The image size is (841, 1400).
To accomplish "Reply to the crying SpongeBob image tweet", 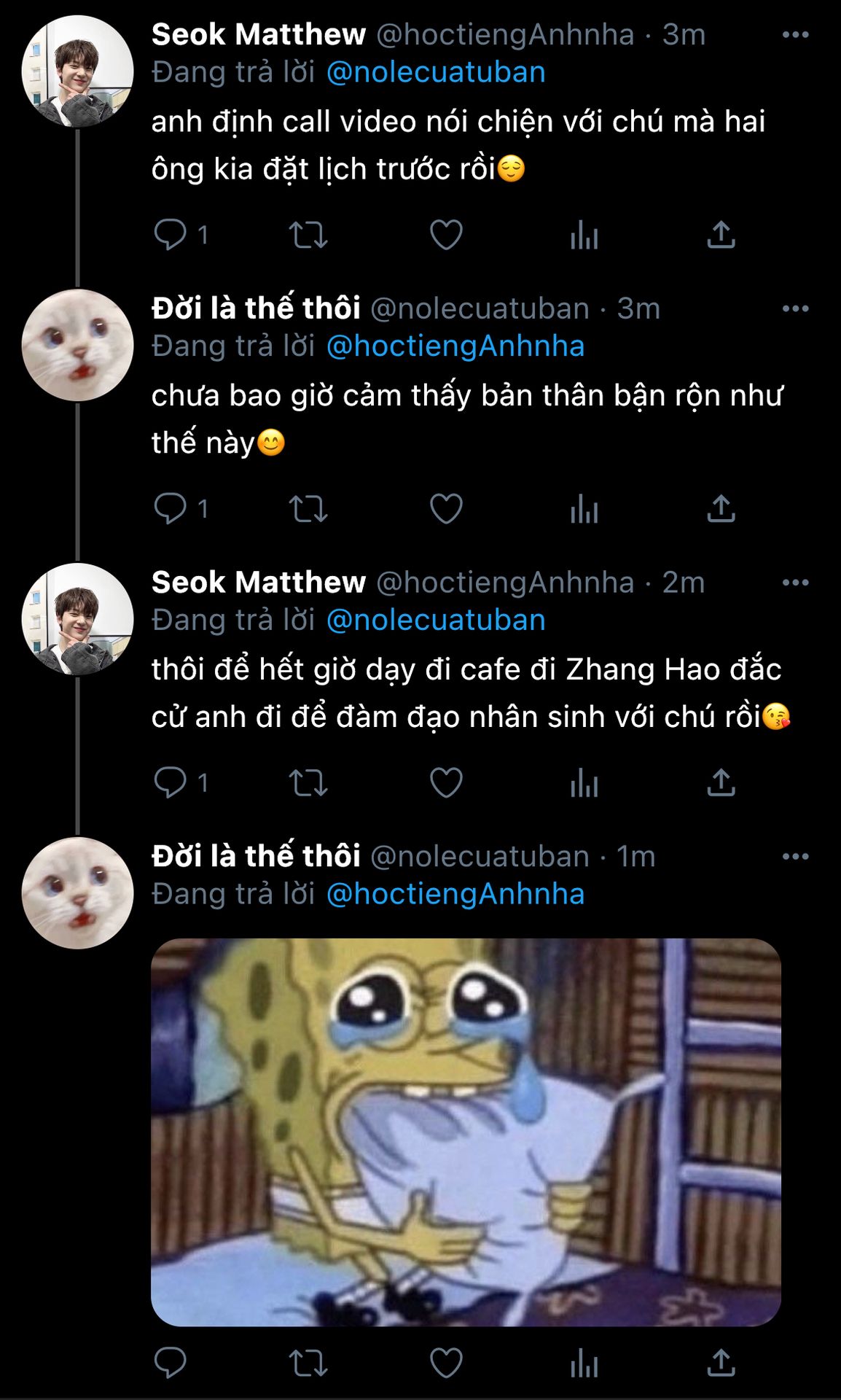I will [x=171, y=1362].
